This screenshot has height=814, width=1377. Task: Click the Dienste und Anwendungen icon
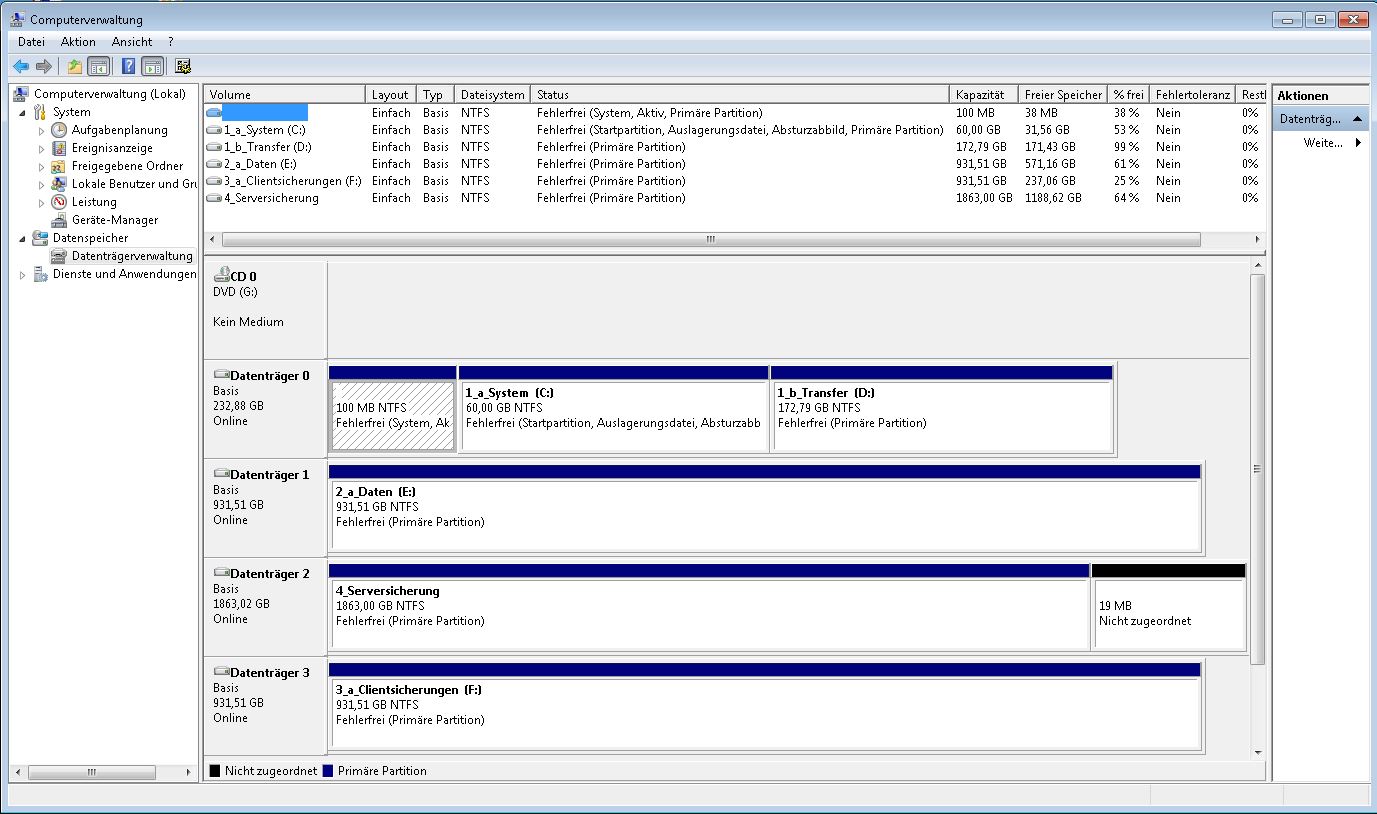pyautogui.click(x=40, y=274)
